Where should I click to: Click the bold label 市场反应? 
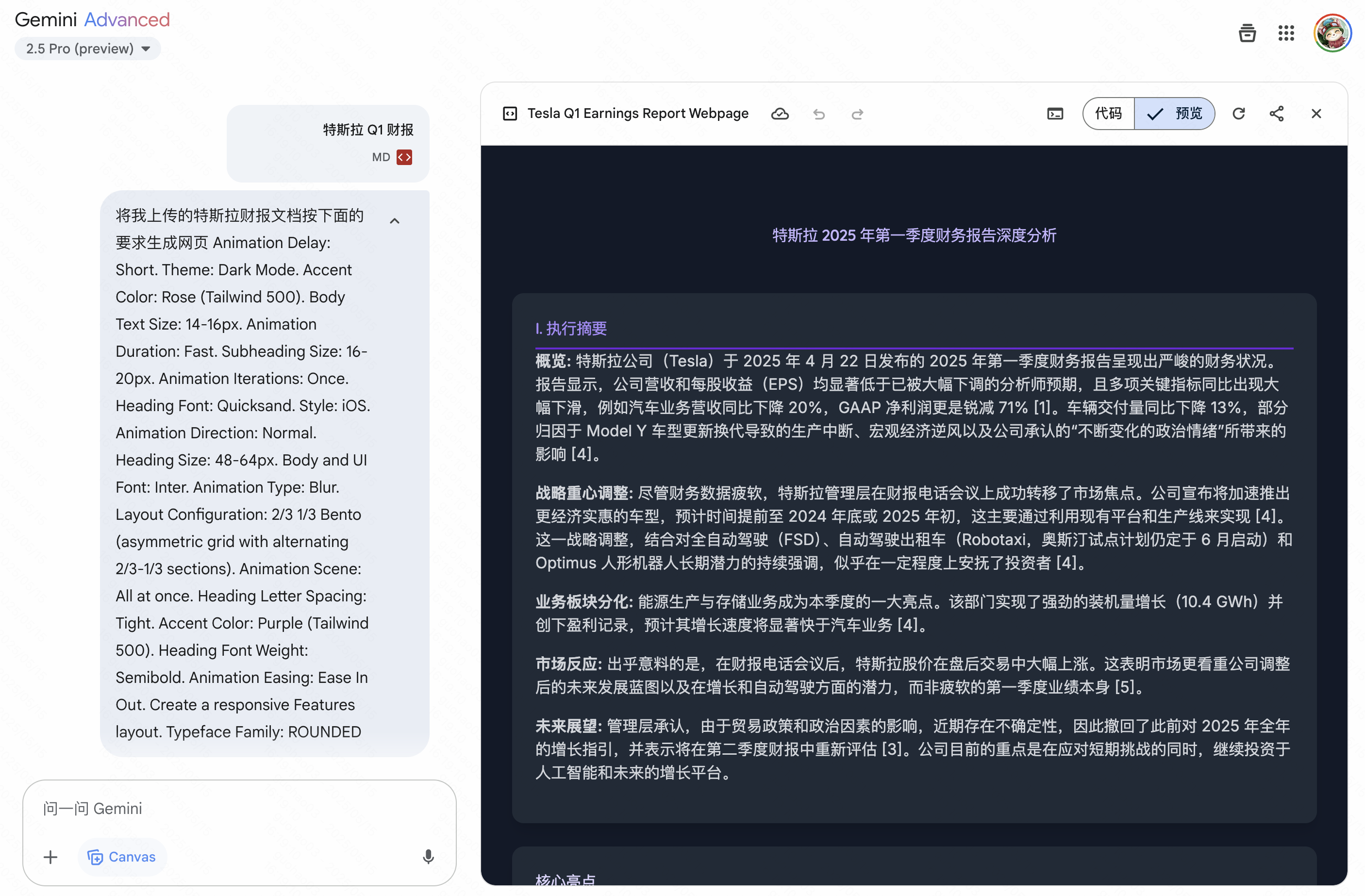(x=568, y=664)
